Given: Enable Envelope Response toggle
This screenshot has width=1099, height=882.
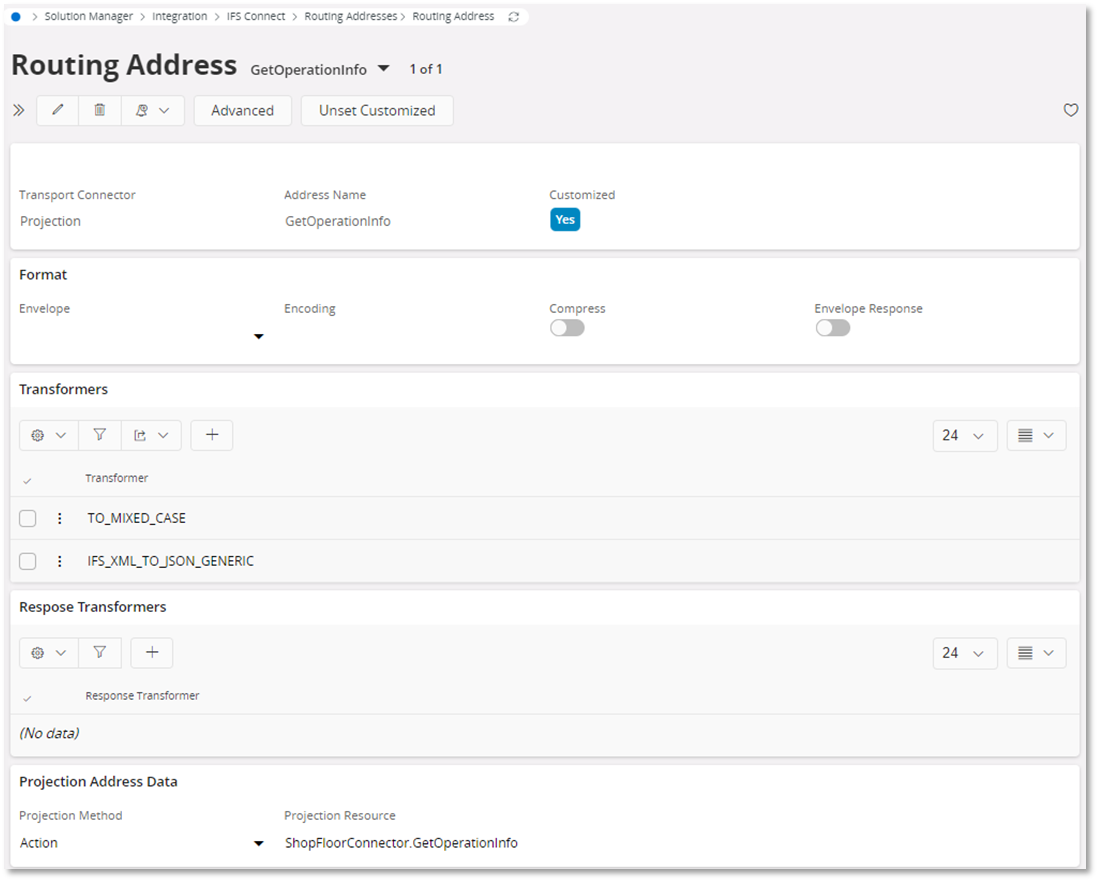Looking at the screenshot, I should (832, 327).
